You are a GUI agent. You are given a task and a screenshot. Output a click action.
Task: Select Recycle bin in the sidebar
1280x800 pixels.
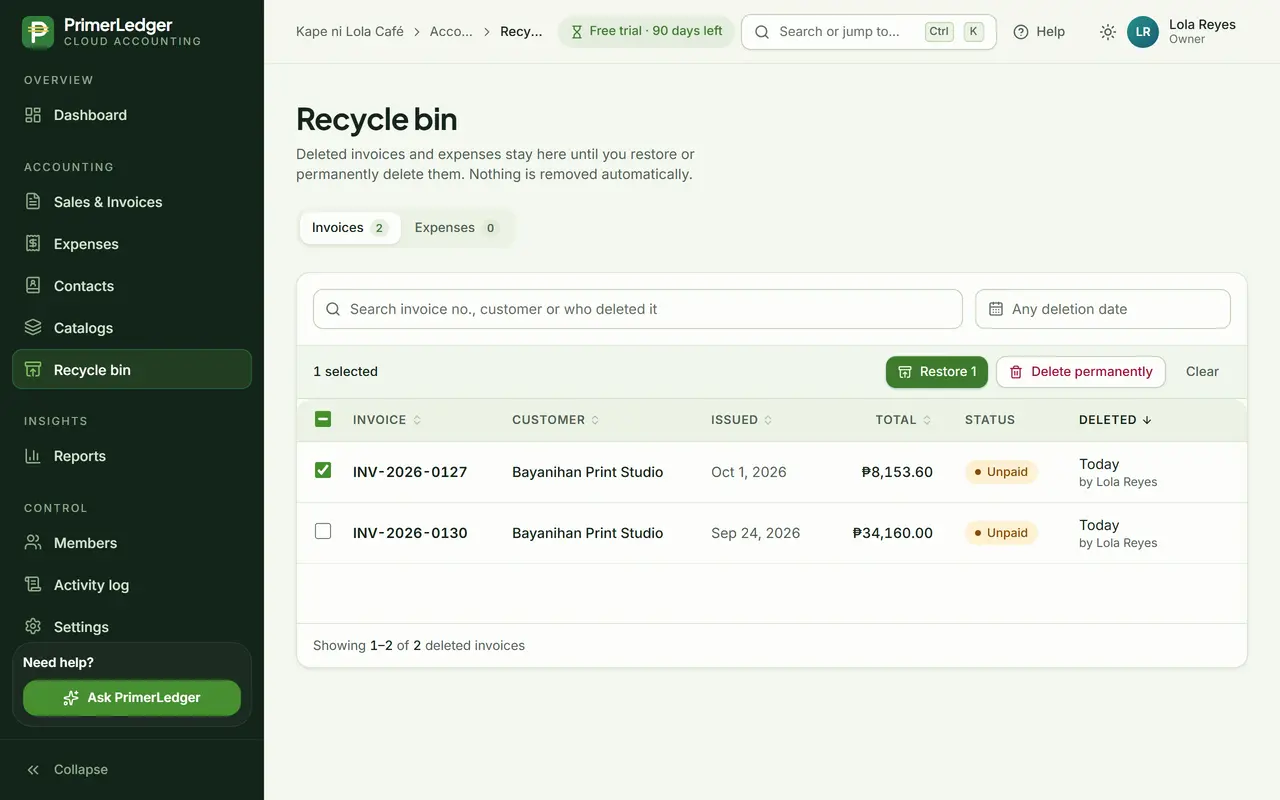(x=132, y=370)
